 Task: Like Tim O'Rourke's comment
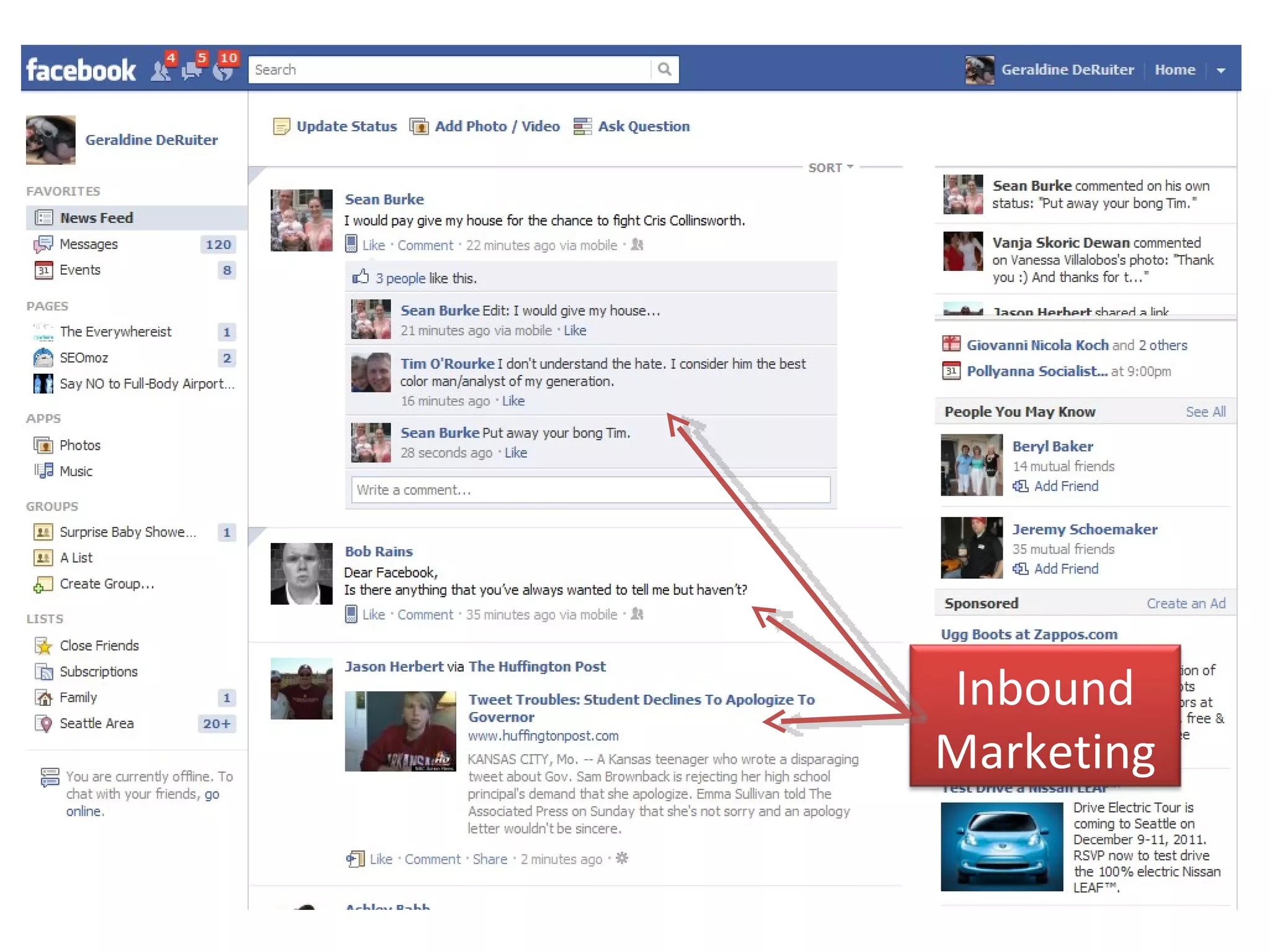[x=513, y=401]
